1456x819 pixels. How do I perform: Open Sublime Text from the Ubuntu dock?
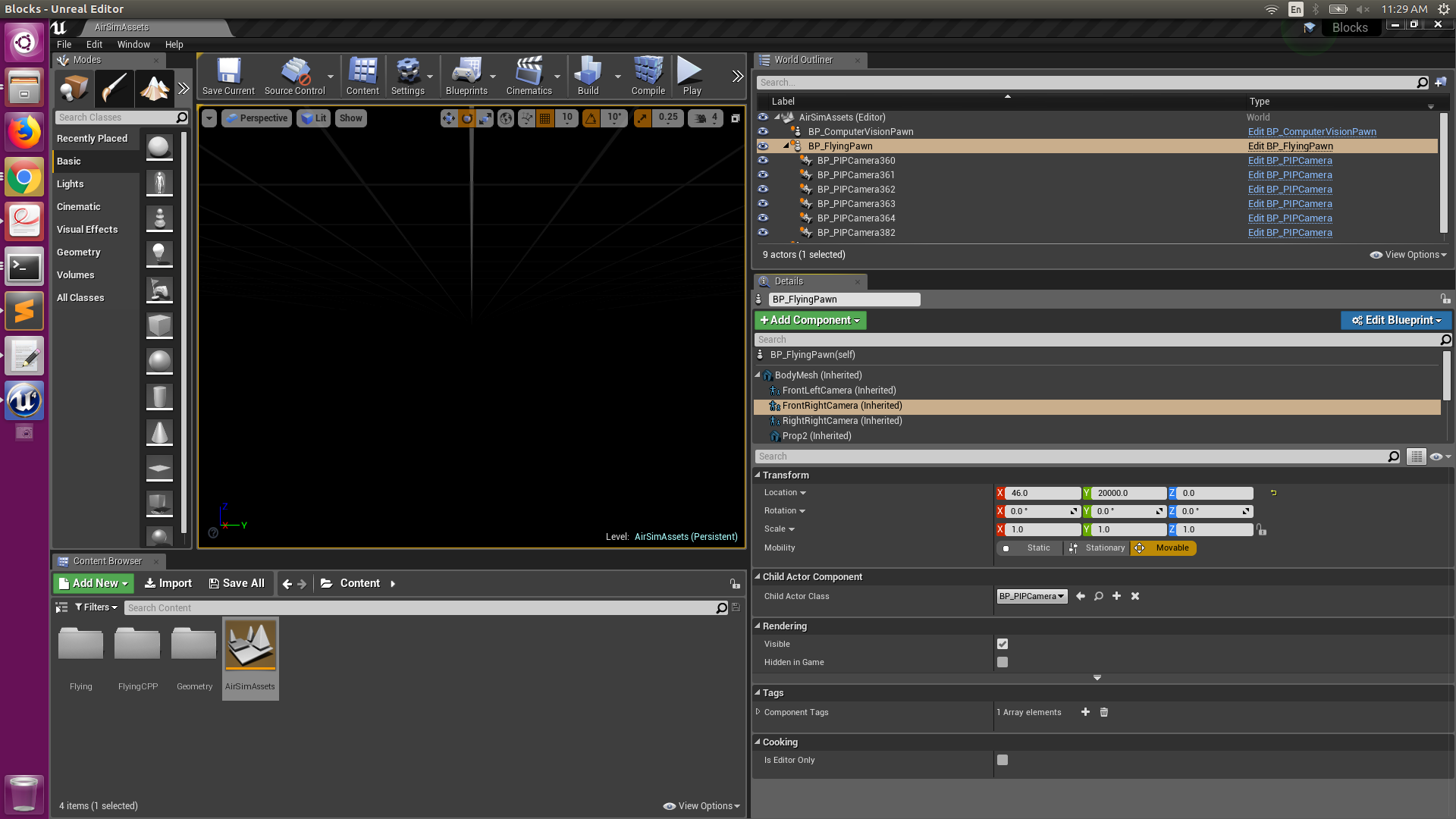[x=24, y=312]
